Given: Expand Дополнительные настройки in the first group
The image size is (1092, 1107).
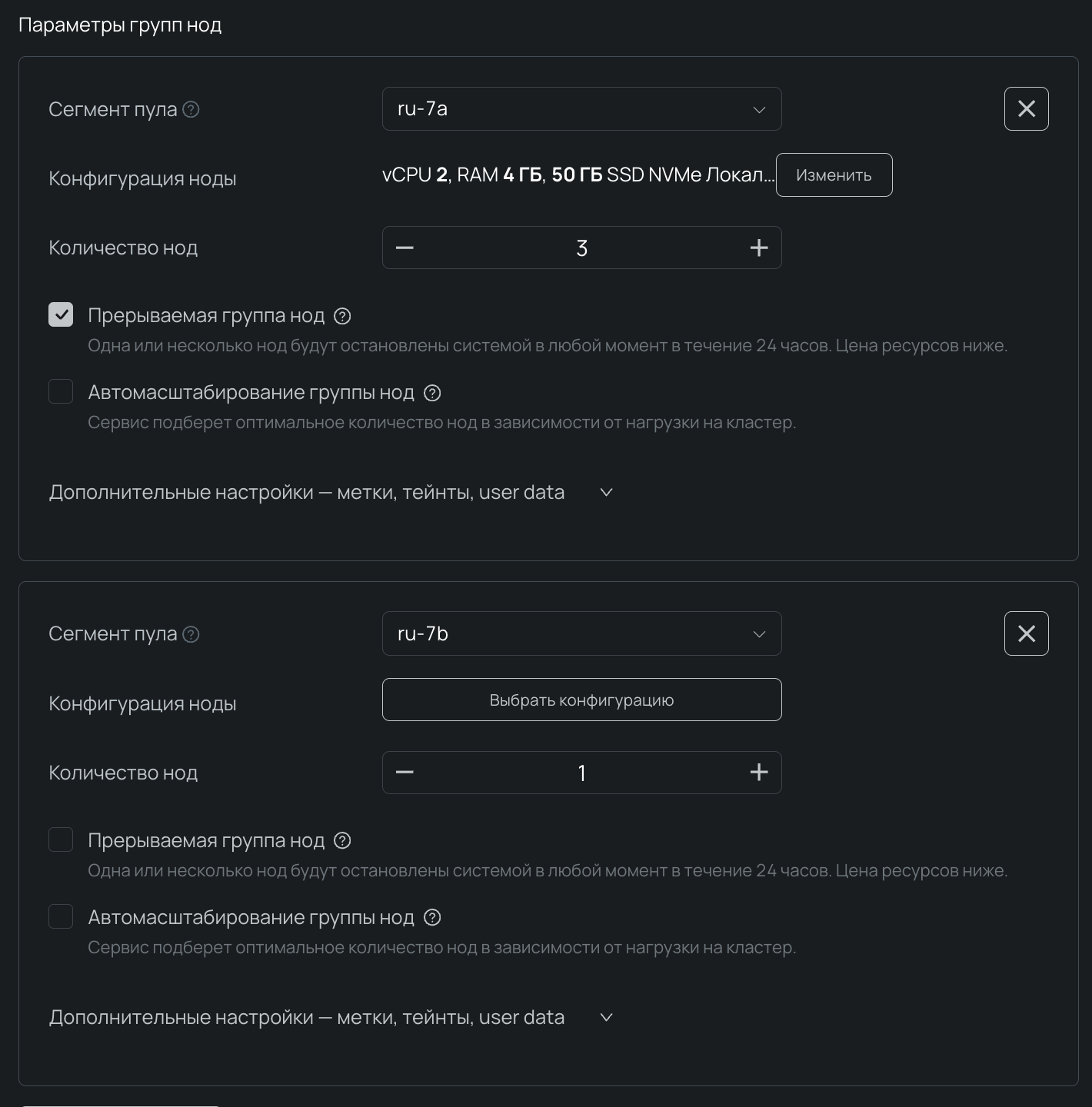Looking at the screenshot, I should (606, 493).
